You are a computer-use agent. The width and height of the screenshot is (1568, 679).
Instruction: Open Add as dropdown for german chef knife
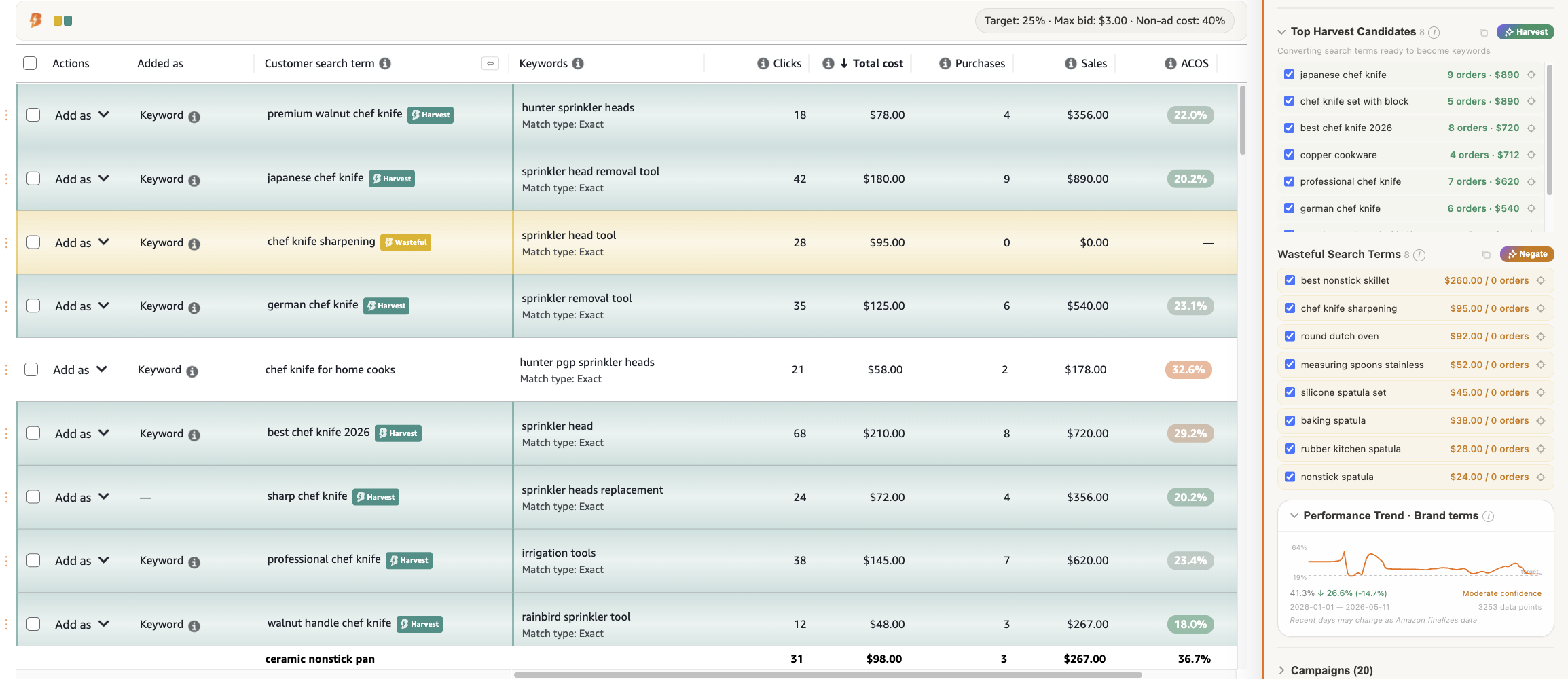coord(81,306)
